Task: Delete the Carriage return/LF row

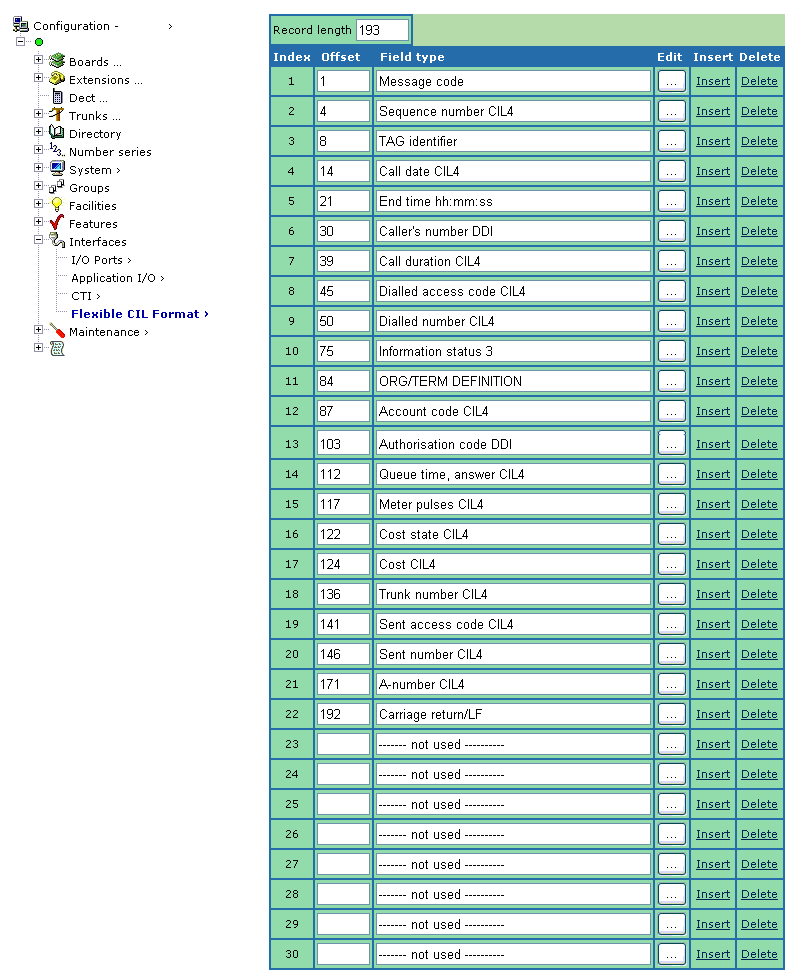Action: [759, 714]
